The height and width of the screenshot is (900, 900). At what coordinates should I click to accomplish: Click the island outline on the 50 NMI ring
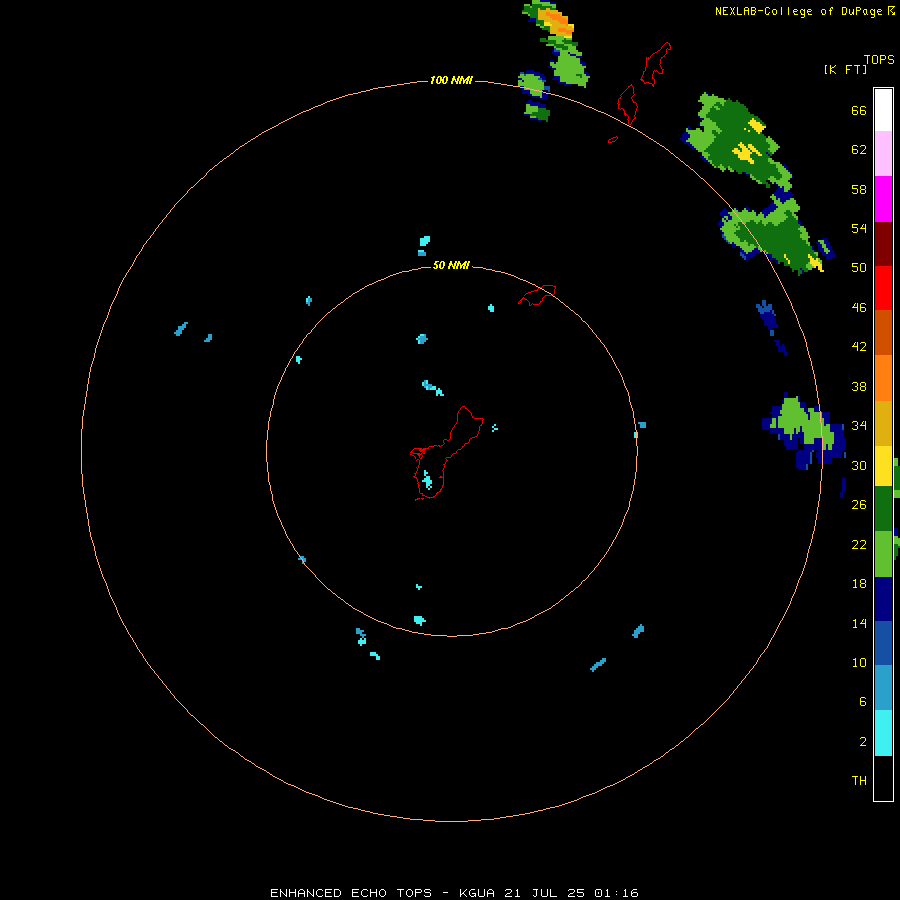537,295
